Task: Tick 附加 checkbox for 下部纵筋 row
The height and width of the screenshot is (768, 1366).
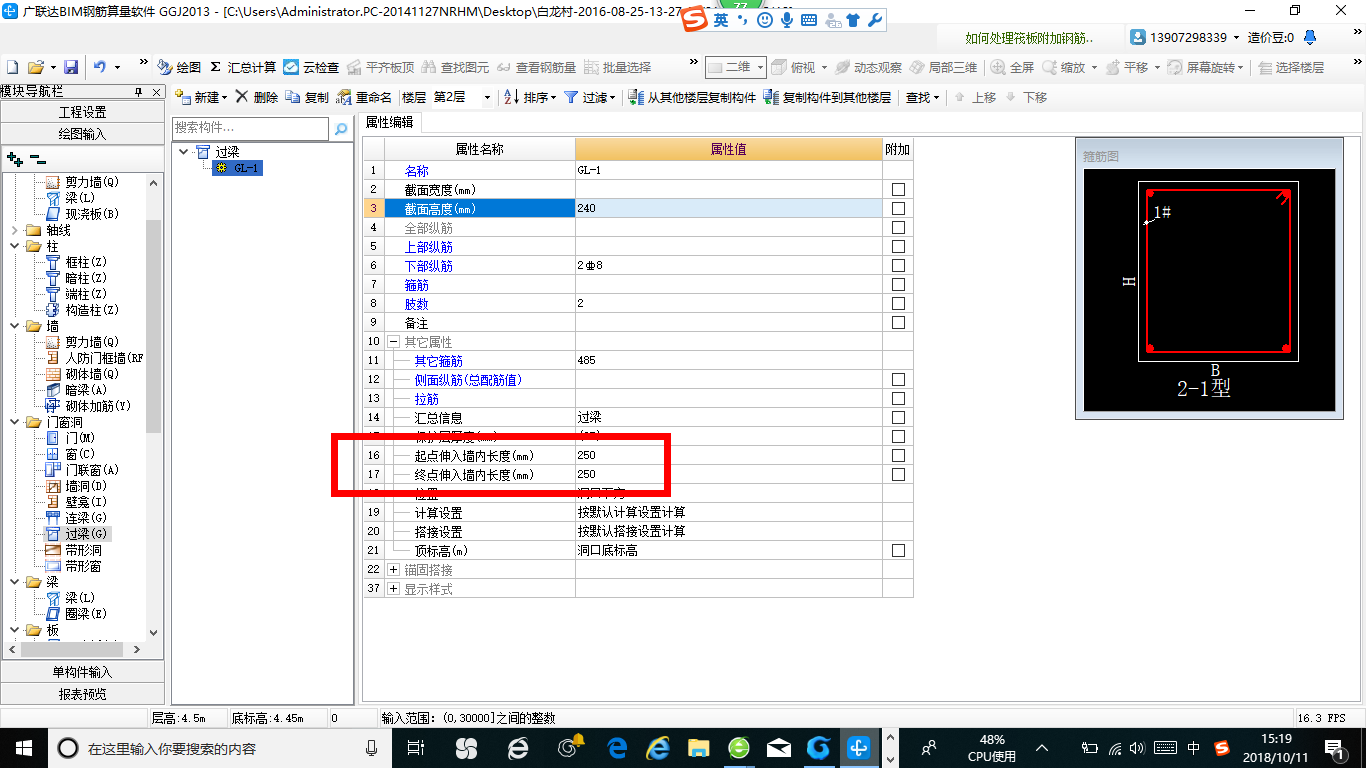Action: click(x=898, y=265)
